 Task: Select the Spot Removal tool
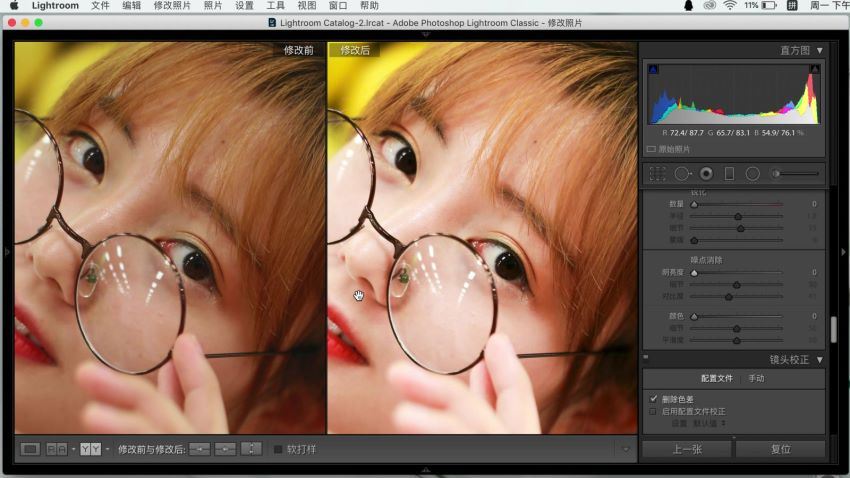coord(682,173)
